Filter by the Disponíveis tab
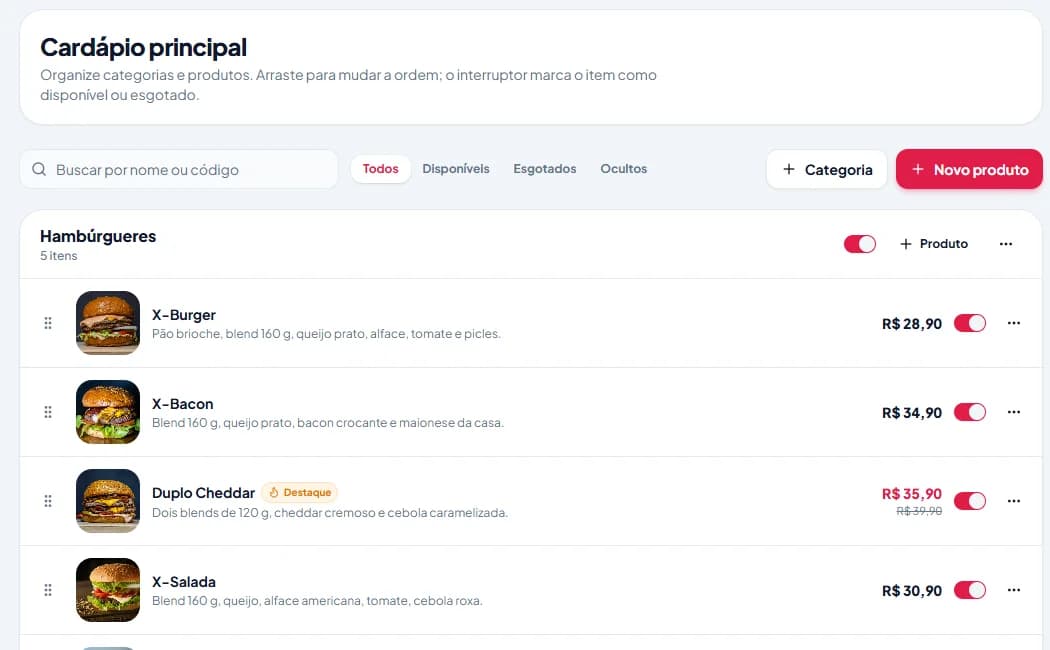 click(x=456, y=169)
